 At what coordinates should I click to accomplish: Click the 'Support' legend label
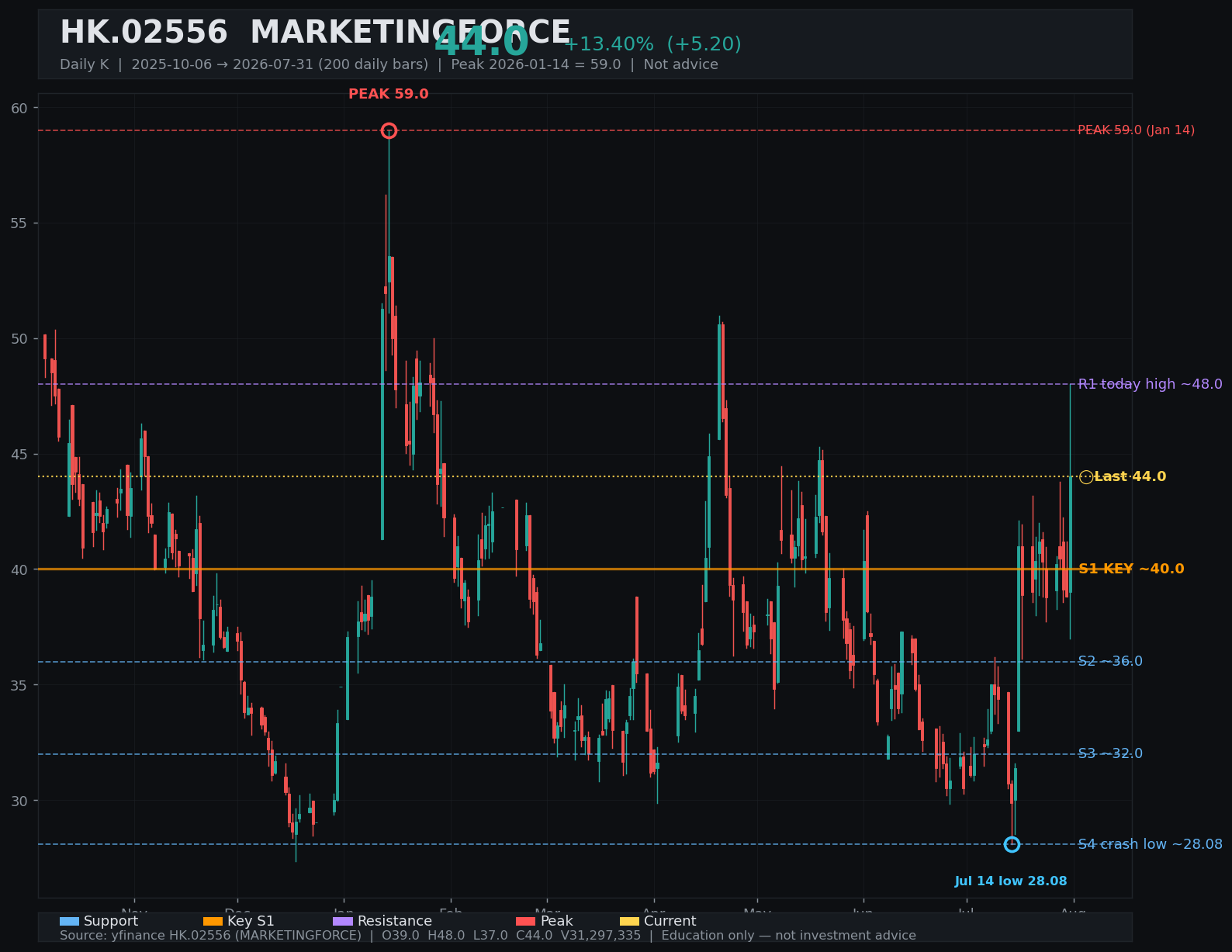(x=111, y=921)
